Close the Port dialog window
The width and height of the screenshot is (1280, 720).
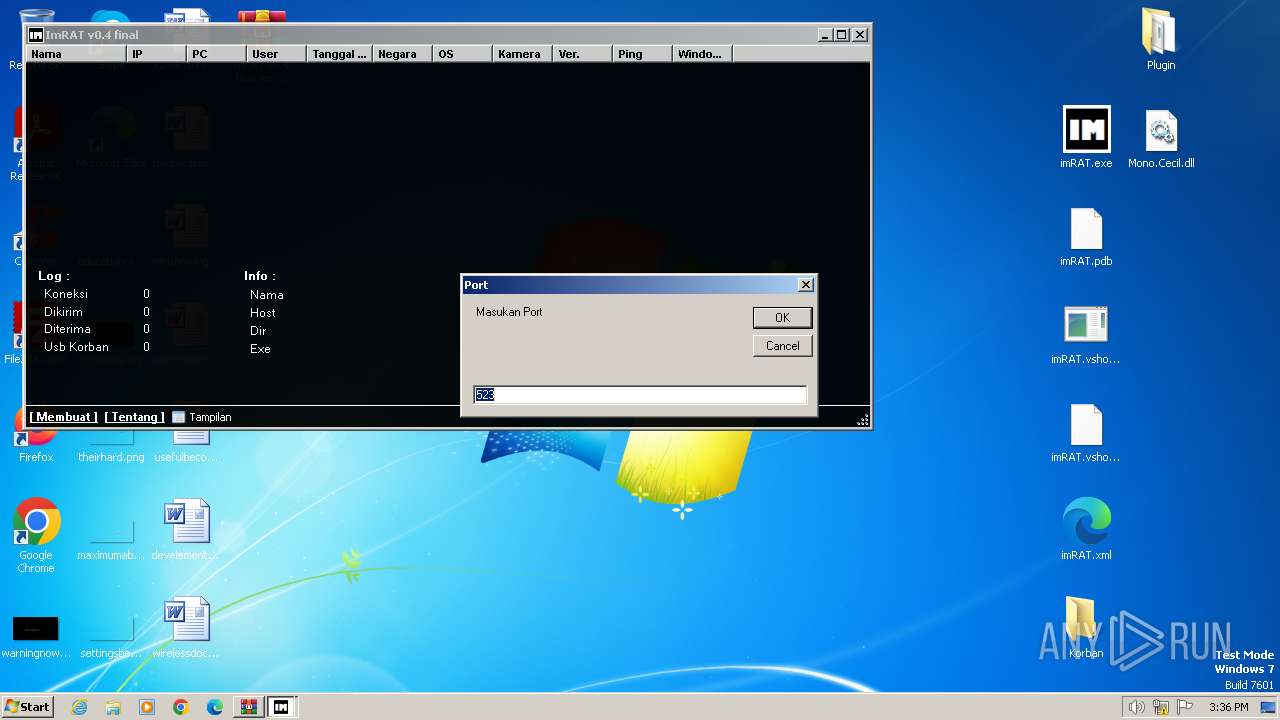tap(806, 285)
